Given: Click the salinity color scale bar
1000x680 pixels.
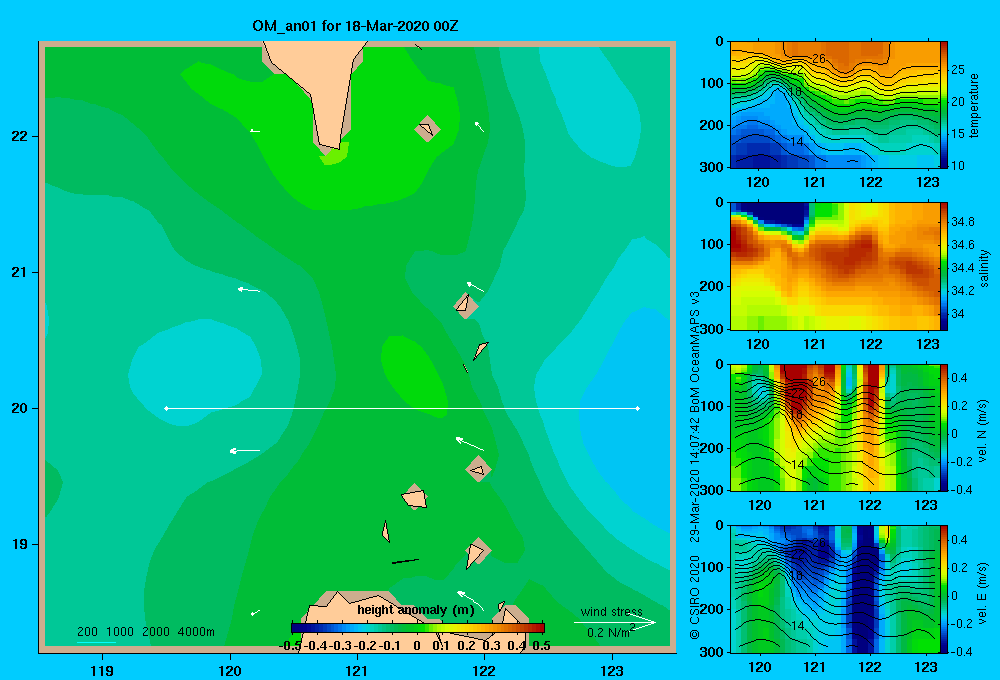Looking at the screenshot, I should pyautogui.click(x=944, y=266).
